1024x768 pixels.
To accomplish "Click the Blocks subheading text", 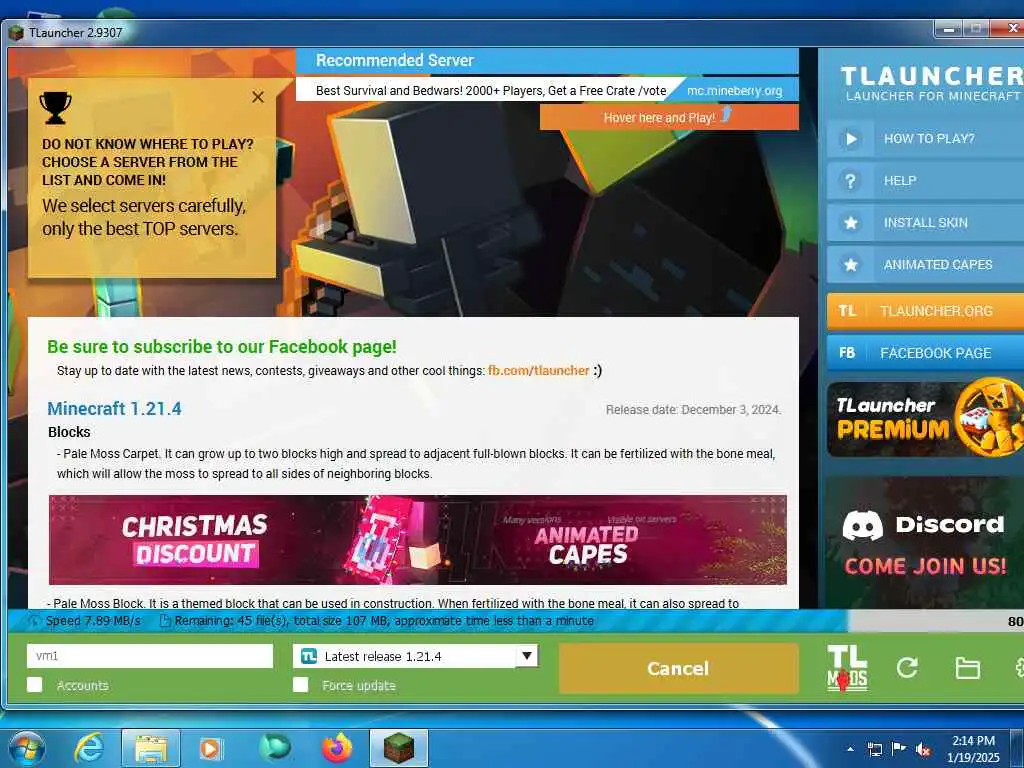I will pos(69,432).
